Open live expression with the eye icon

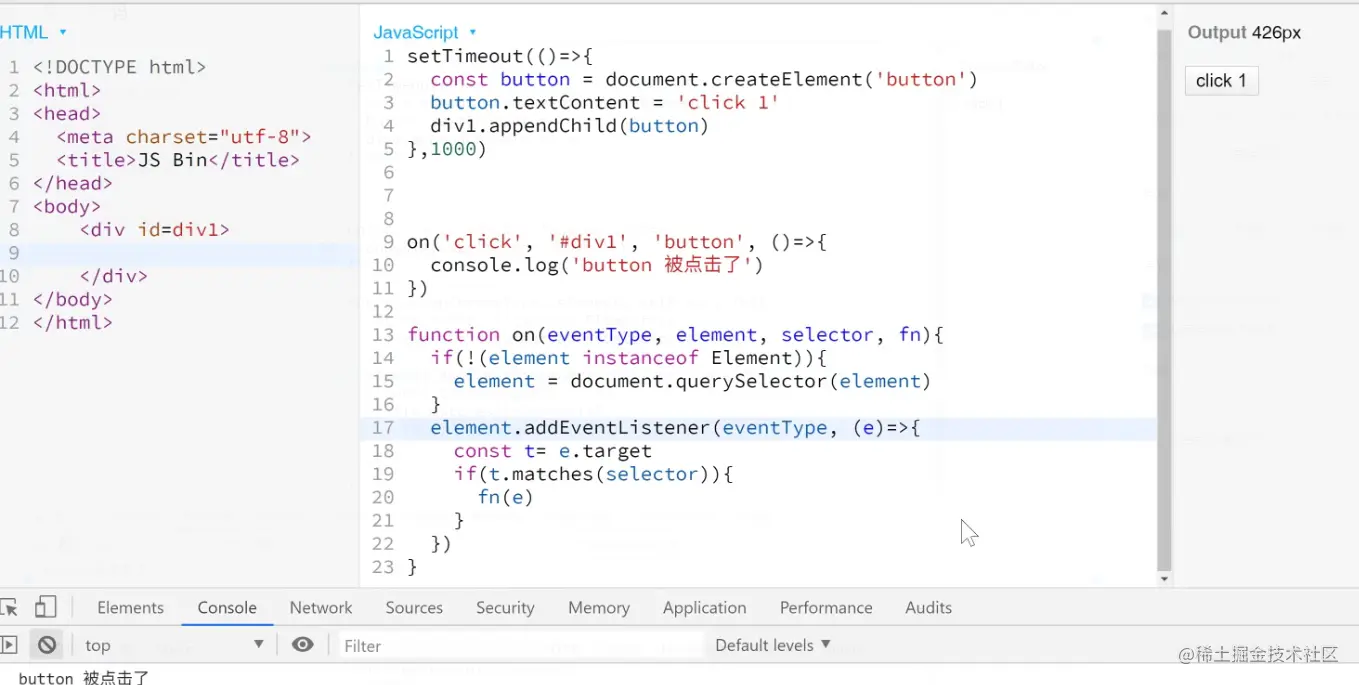click(303, 645)
